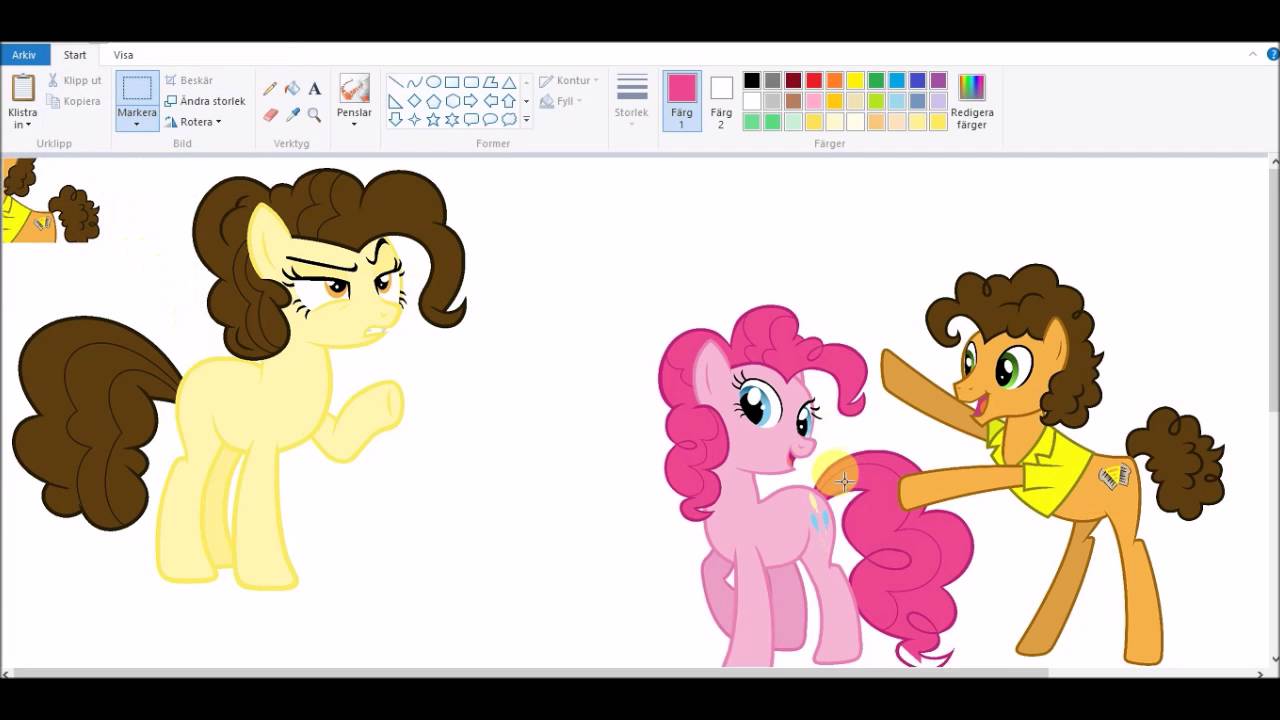
Task: Choose the Cloud callout shape
Action: [x=509, y=119]
